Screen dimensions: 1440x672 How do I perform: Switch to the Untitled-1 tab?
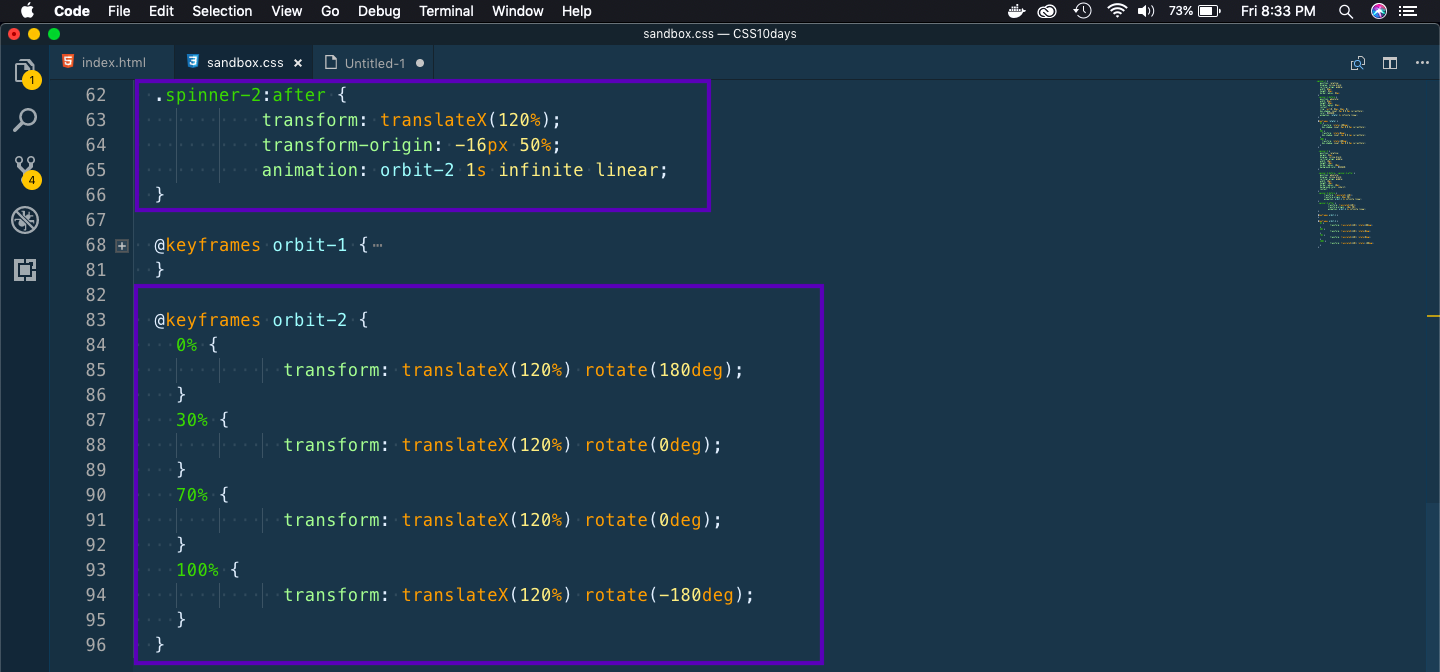pos(375,63)
